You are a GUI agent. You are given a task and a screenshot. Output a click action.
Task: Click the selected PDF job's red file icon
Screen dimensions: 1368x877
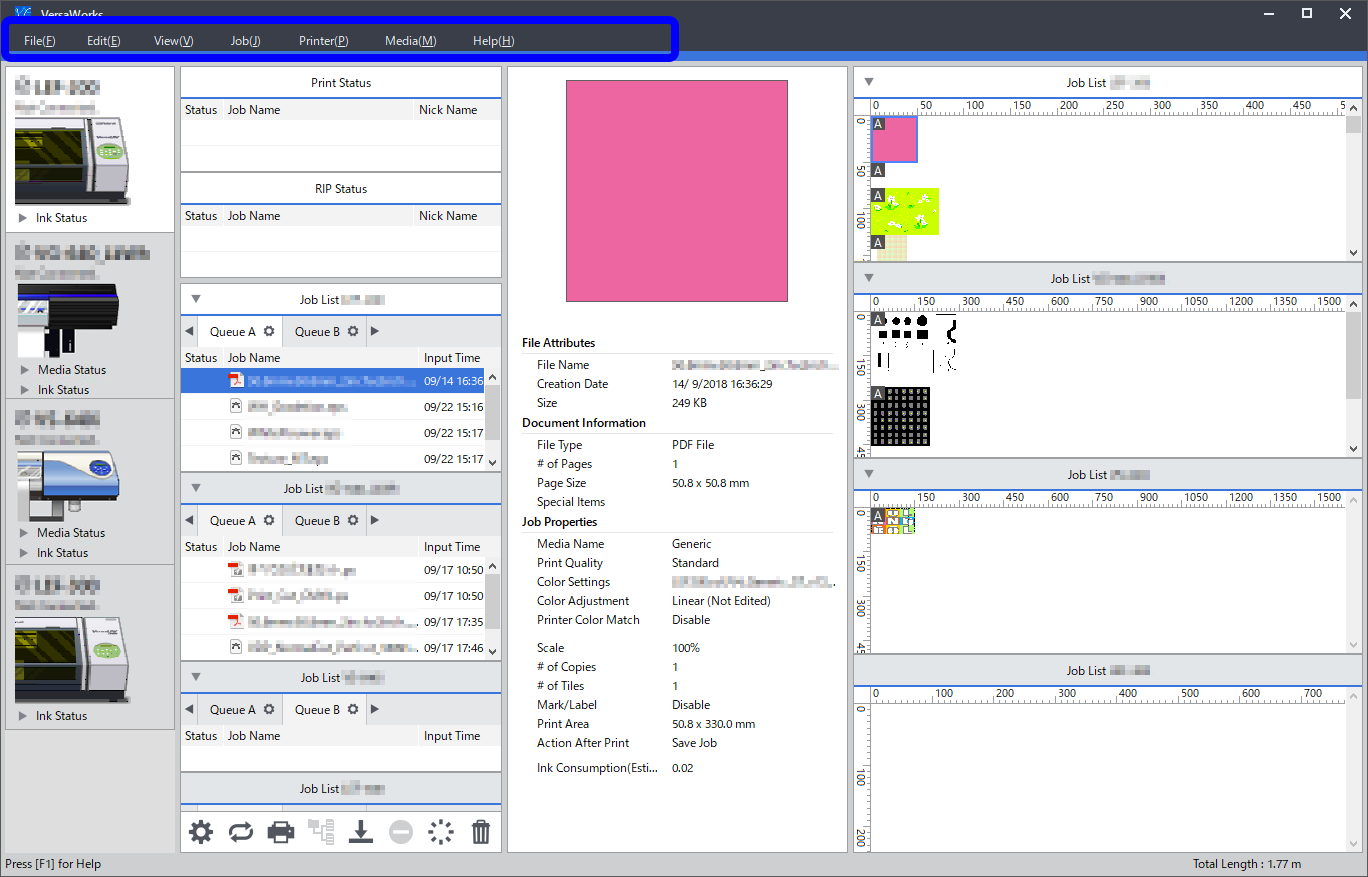(x=236, y=380)
